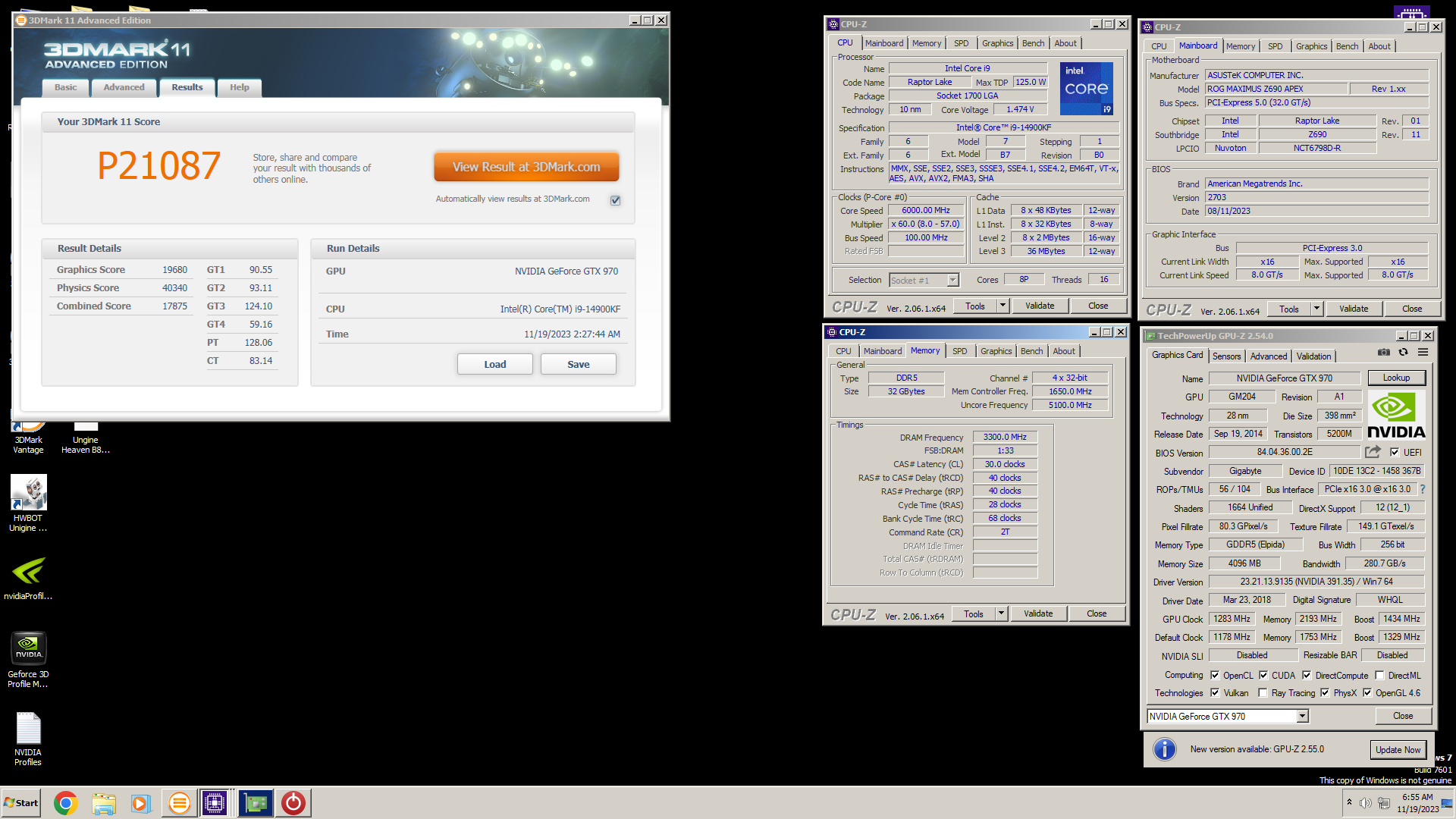Toggle the Ray Tracing checkbox
Viewport: 1456px width, 819px height.
click(1263, 692)
